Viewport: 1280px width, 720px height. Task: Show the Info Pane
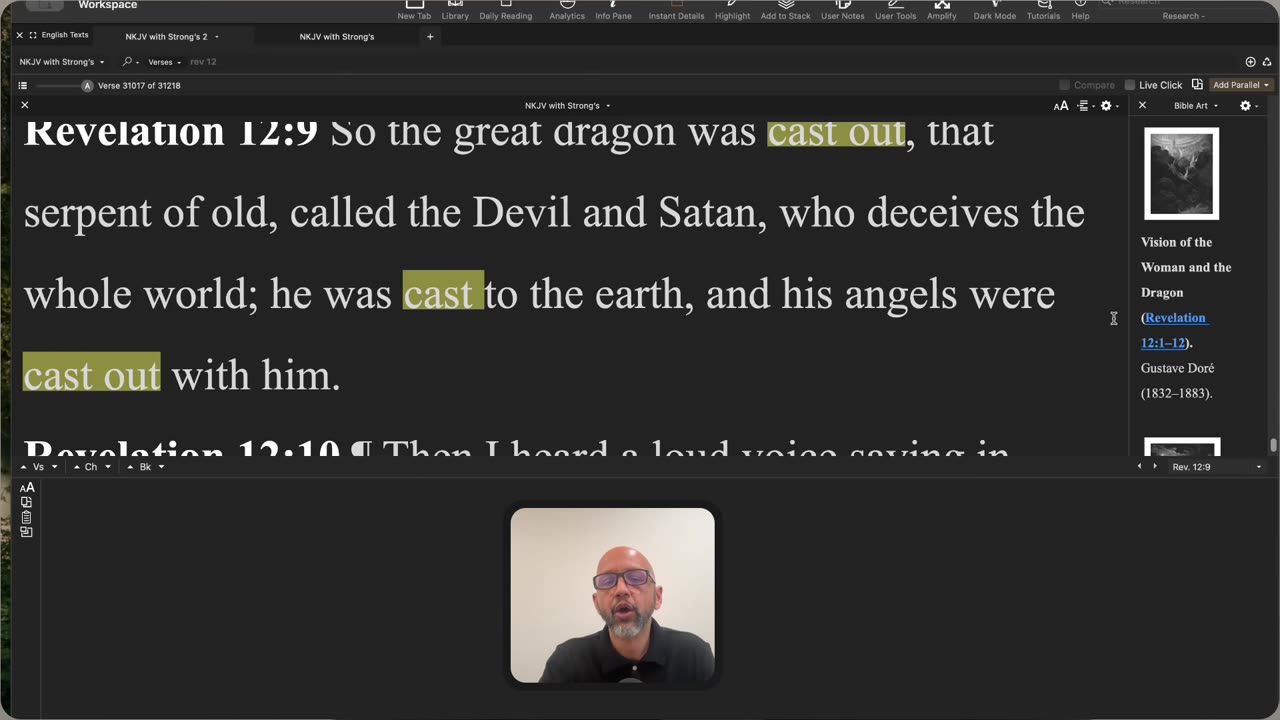613,10
